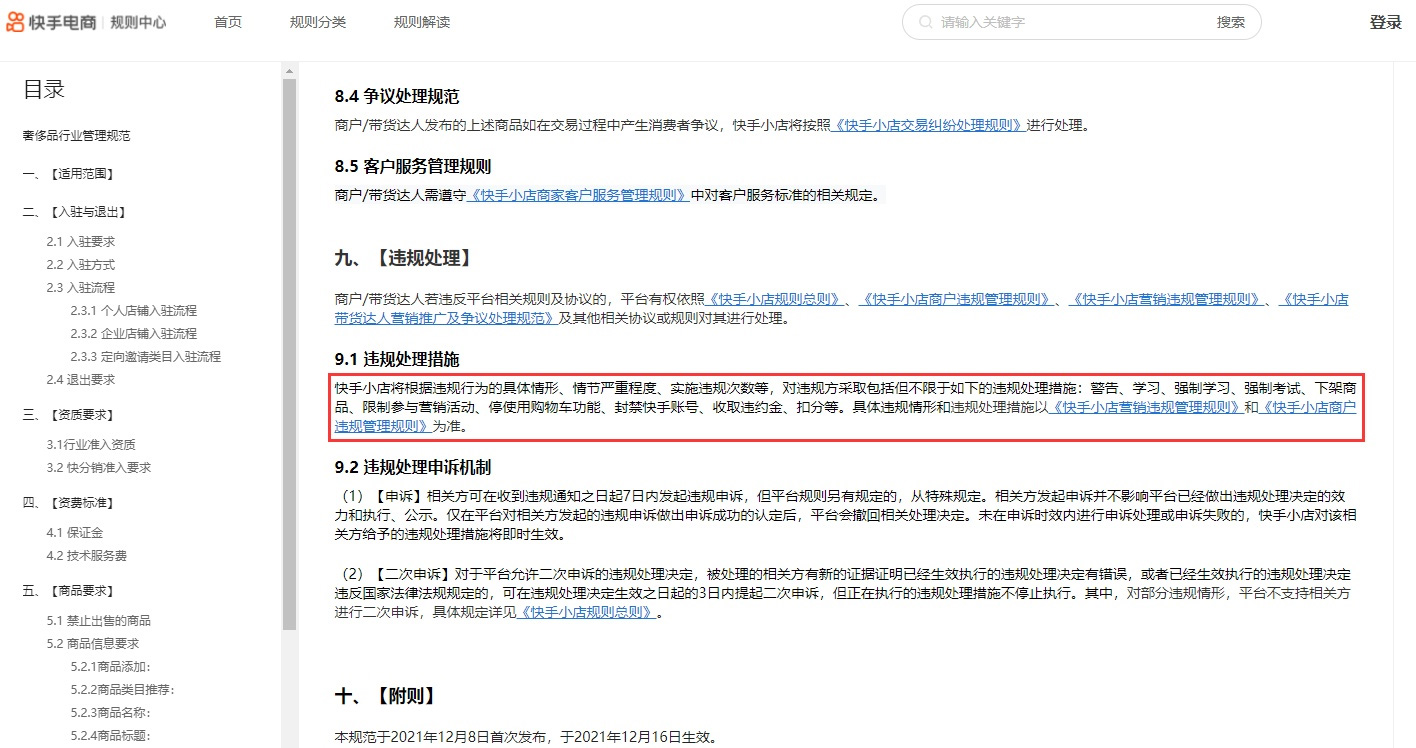1416x748 pixels.
Task: Click the 十、【附则】 heading
Action: [x=386, y=697]
